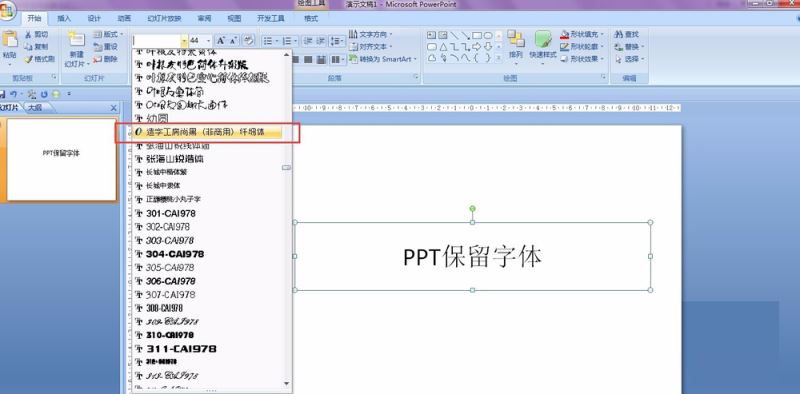Click the New Slide (新建幻灯片) icon
This screenshot has width=800, height=394.
click(77, 40)
